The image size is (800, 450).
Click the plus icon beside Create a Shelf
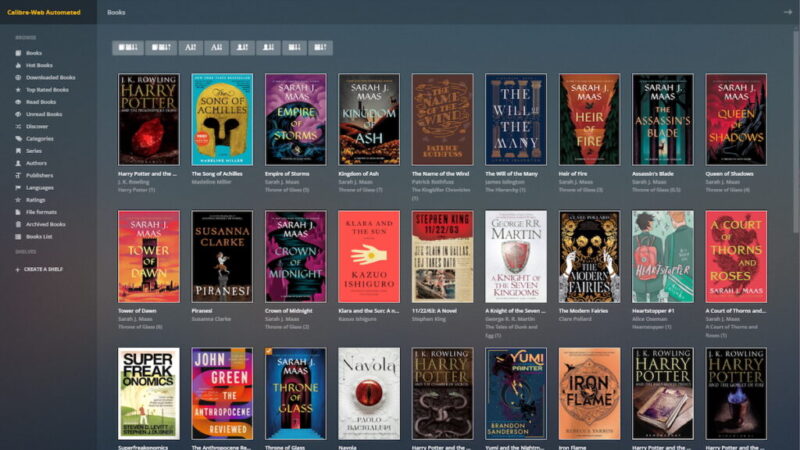(x=18, y=269)
